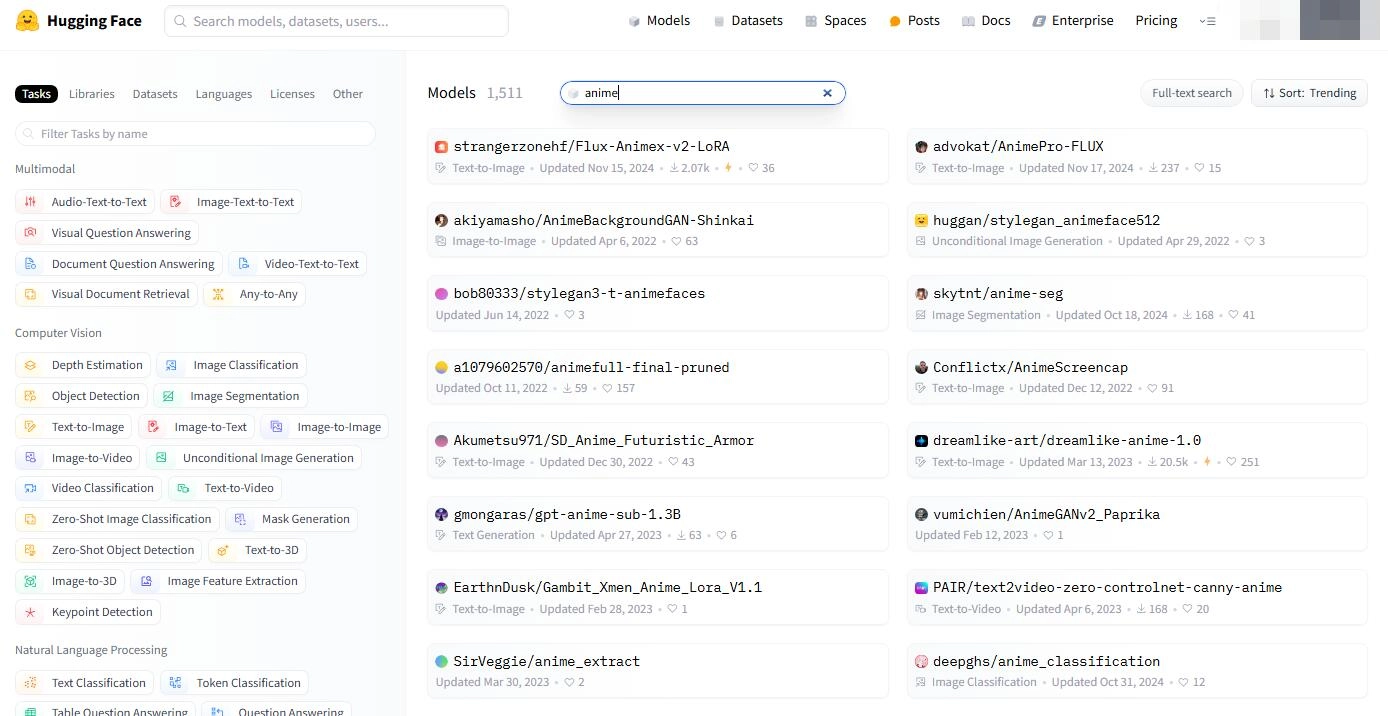This screenshot has width=1388, height=716.
Task: Switch to the Libraries tab
Action: 91,94
